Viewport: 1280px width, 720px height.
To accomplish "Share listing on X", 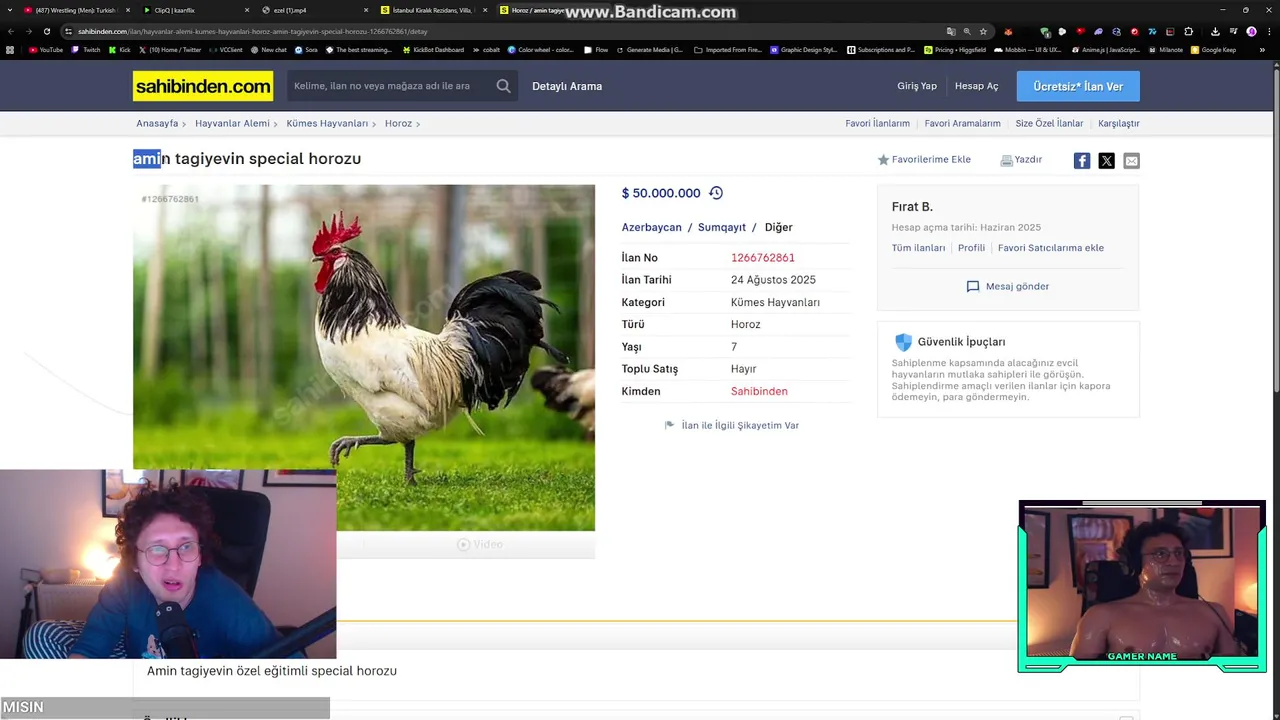I will click(x=1107, y=161).
